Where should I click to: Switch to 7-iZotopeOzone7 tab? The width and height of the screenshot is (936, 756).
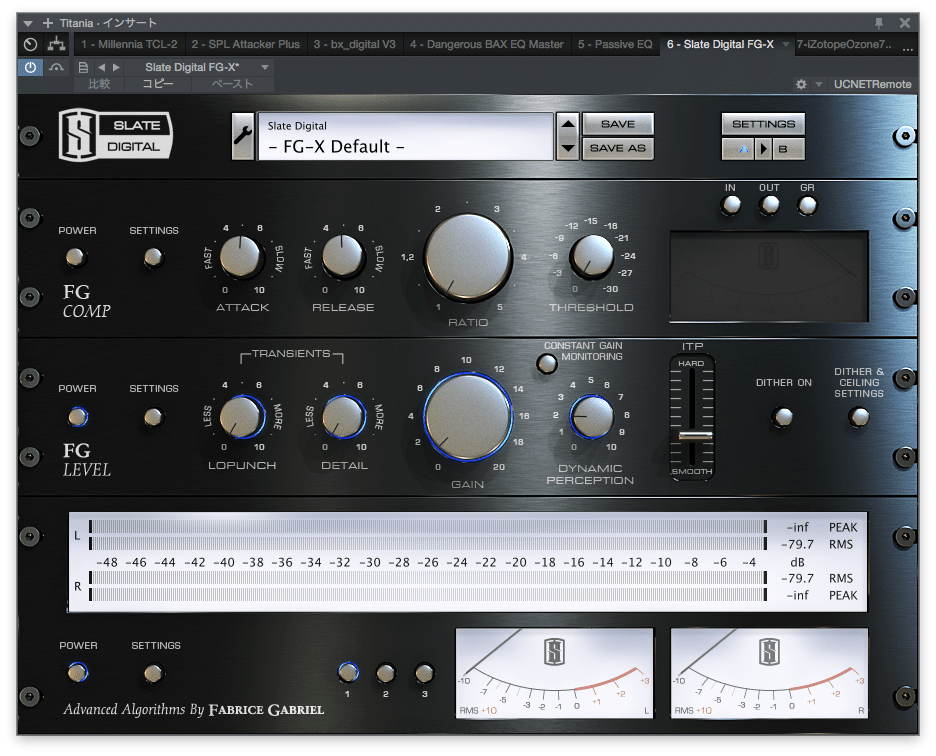pyautogui.click(x=844, y=44)
